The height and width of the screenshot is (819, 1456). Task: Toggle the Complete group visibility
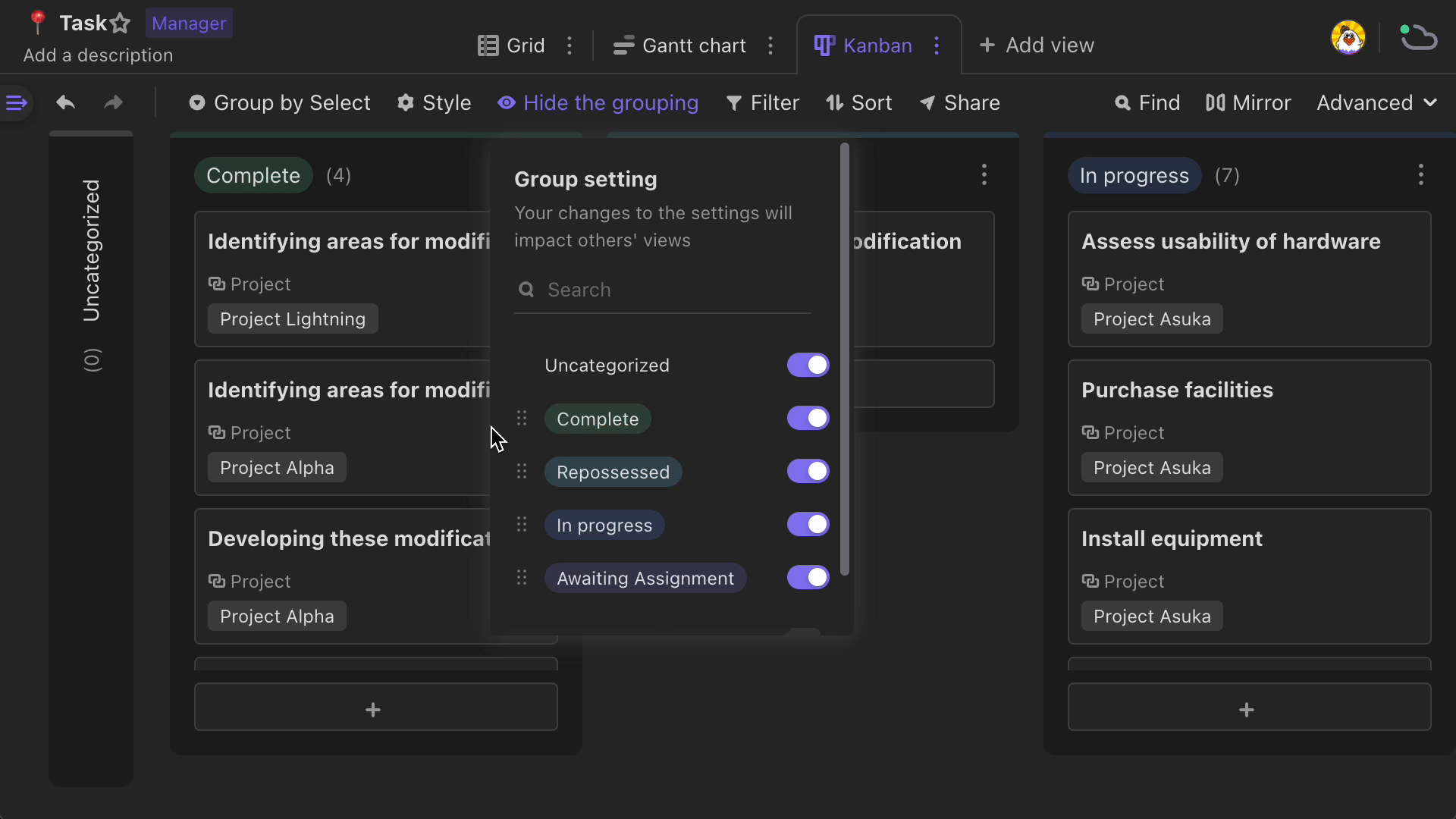click(x=810, y=418)
